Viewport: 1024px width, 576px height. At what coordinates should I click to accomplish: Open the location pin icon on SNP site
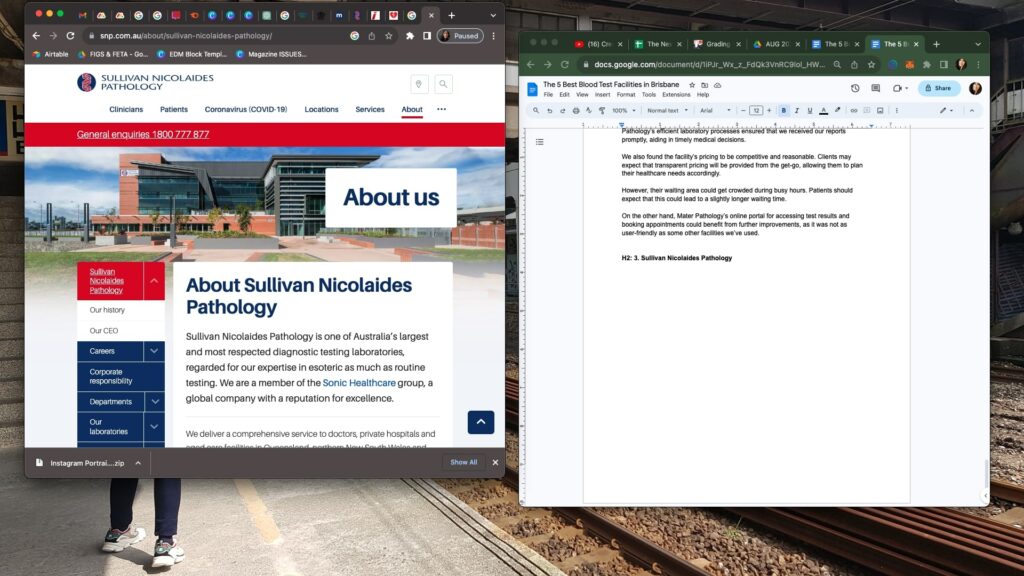click(419, 84)
